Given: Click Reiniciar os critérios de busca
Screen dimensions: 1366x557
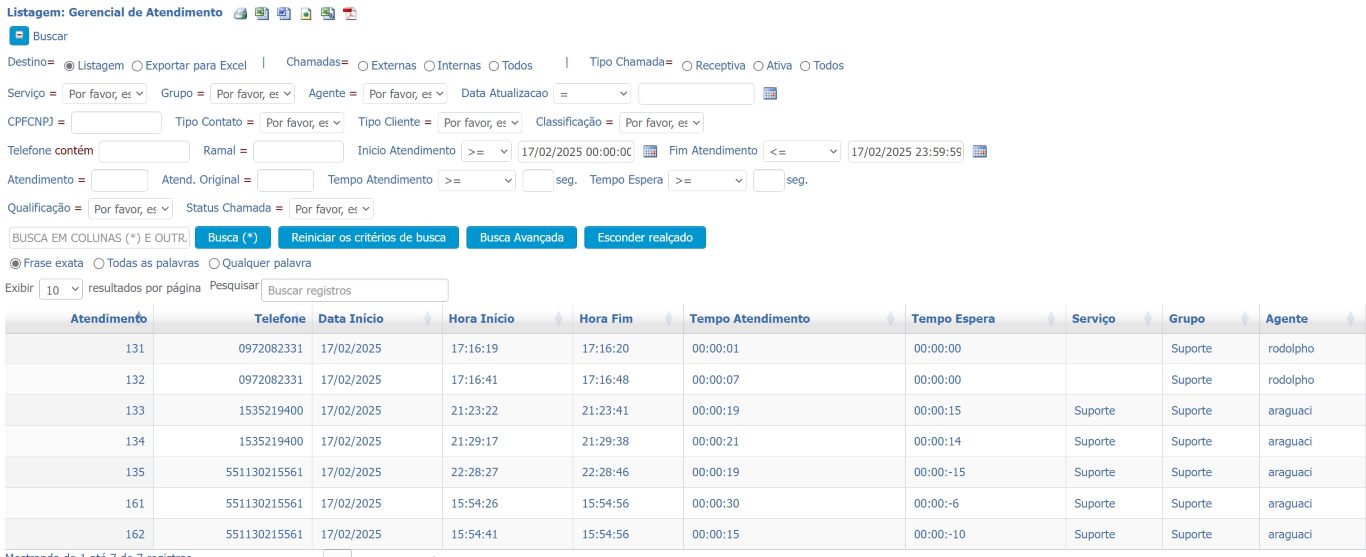Looking at the screenshot, I should (x=368, y=238).
